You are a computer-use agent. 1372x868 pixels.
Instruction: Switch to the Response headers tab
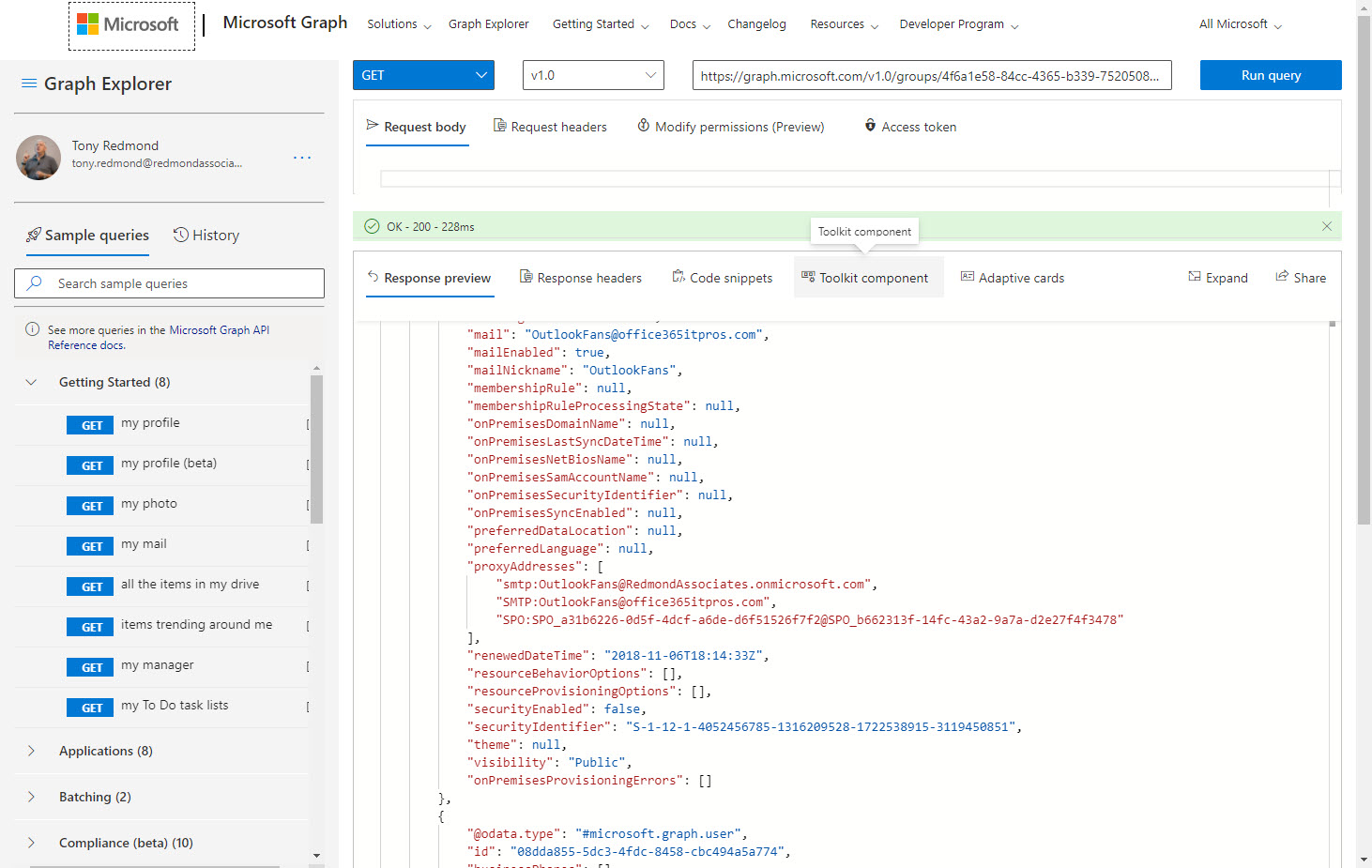coord(581,277)
